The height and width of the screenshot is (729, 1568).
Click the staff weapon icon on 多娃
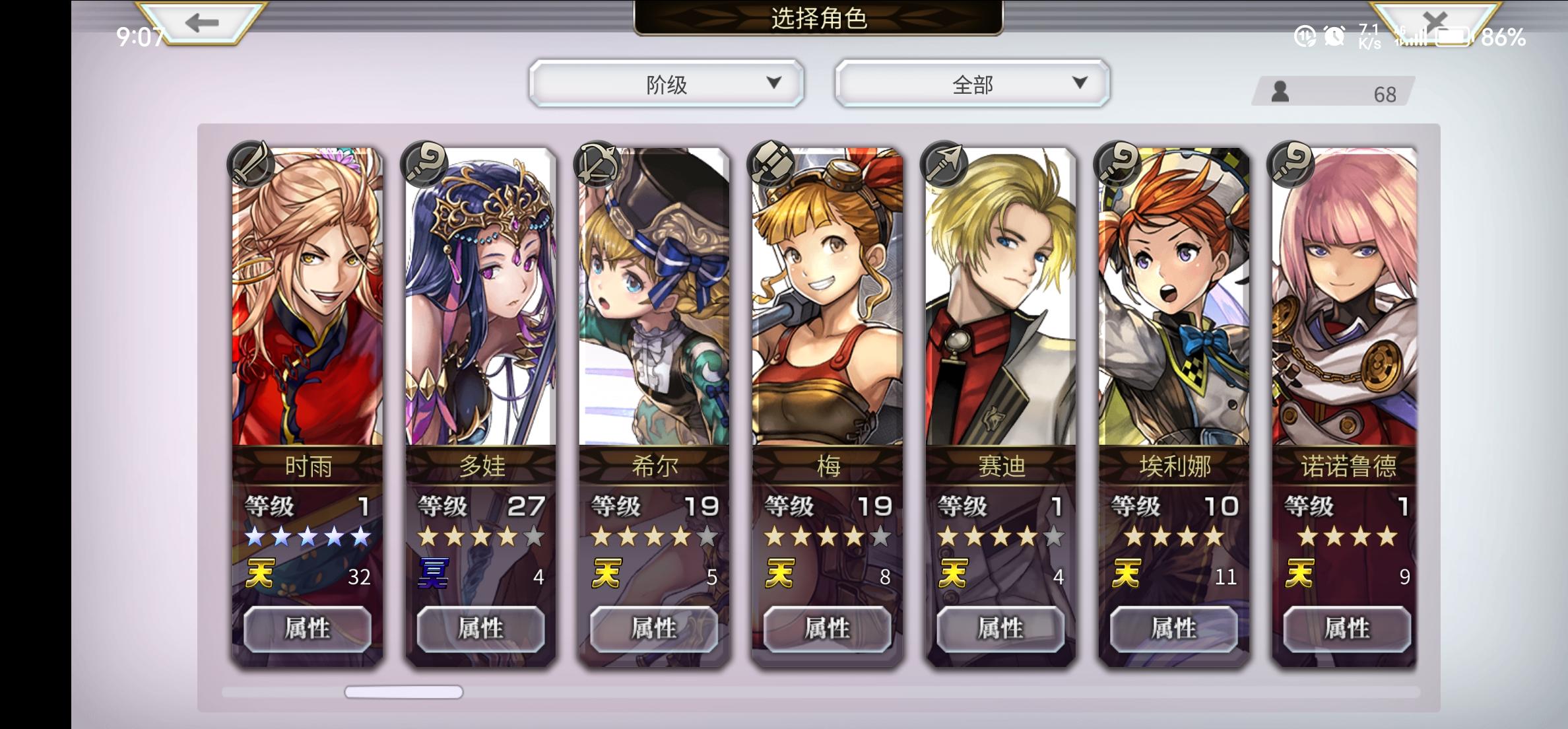pos(424,164)
